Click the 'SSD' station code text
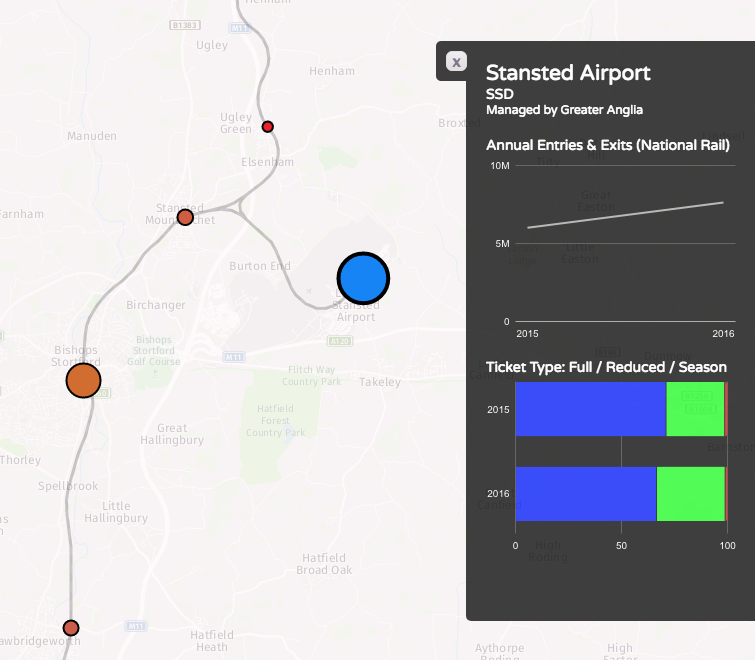The image size is (755, 660). coord(499,94)
